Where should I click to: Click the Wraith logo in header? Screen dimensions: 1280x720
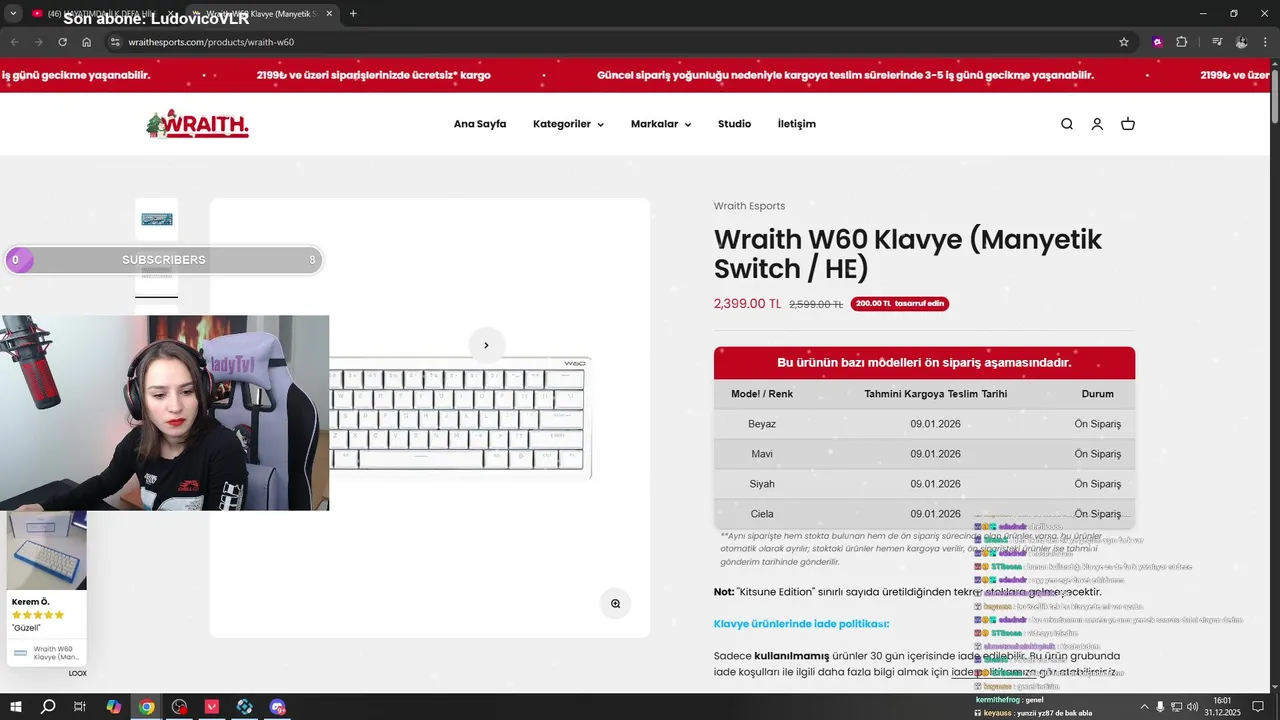pos(197,124)
